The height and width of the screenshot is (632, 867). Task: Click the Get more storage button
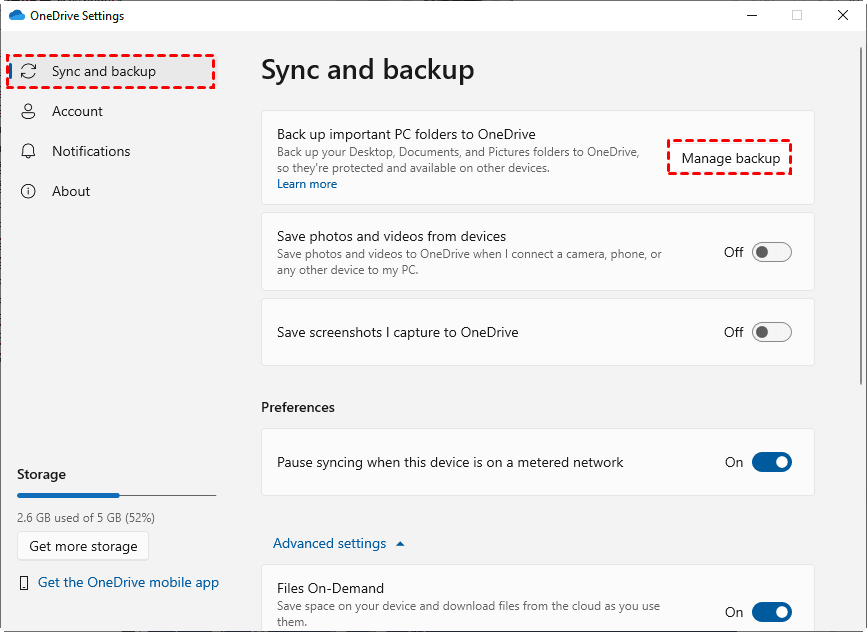tap(83, 546)
